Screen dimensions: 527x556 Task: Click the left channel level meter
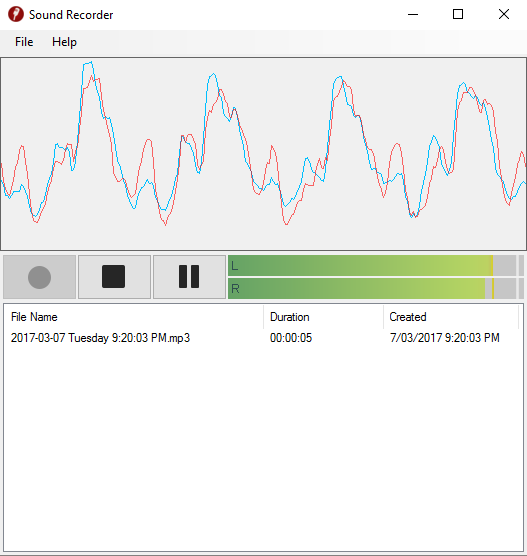point(372,265)
